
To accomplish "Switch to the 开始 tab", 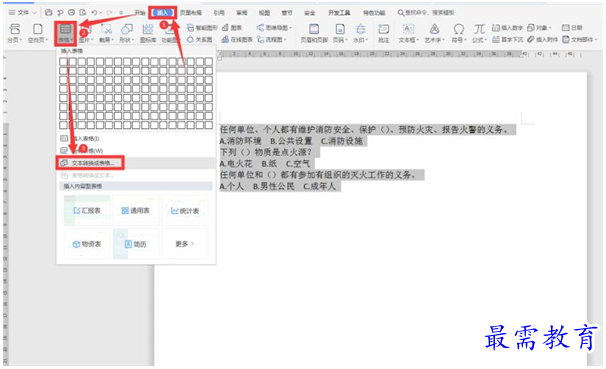I will pyautogui.click(x=140, y=13).
